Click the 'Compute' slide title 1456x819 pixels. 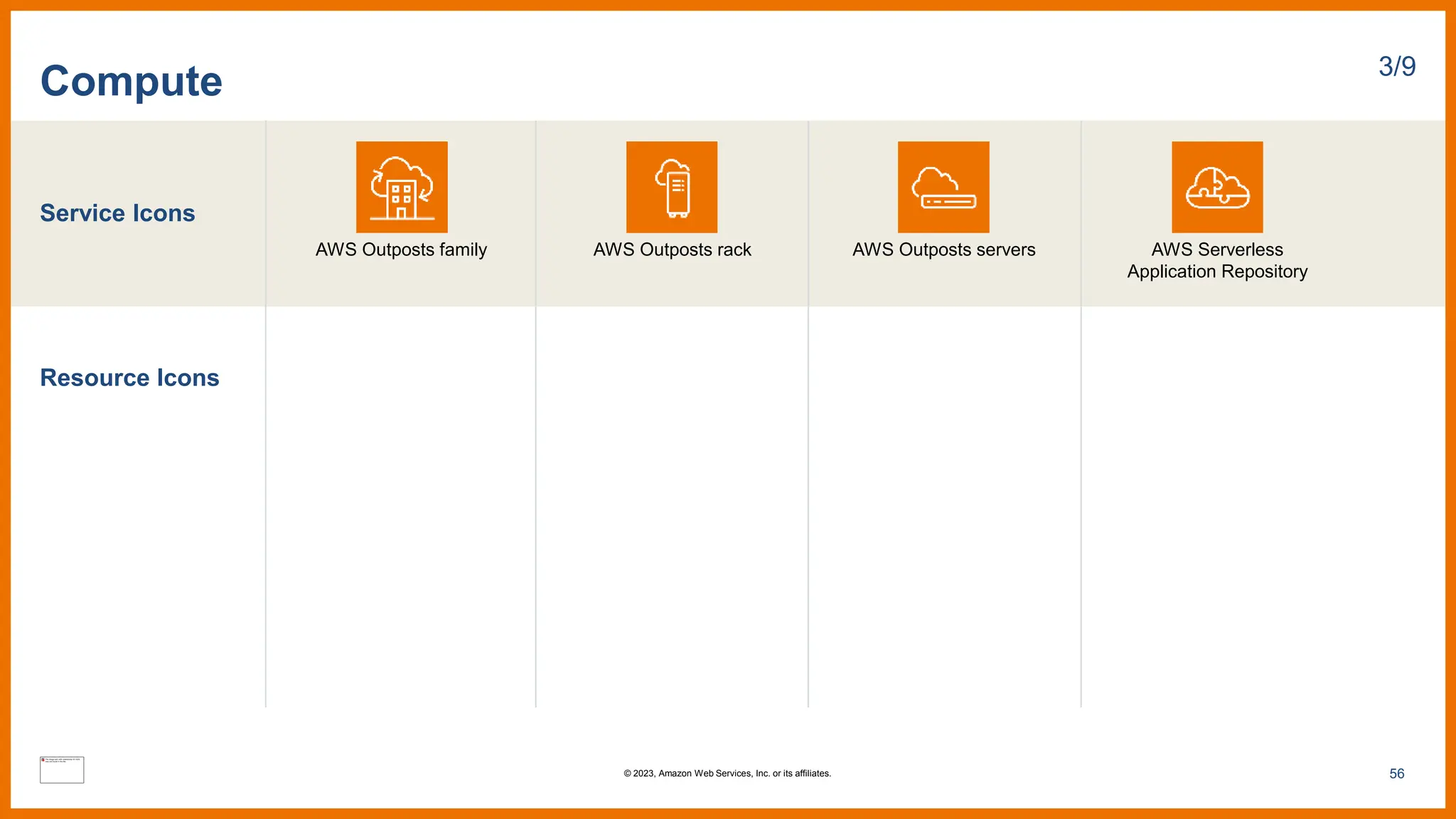[x=132, y=81]
